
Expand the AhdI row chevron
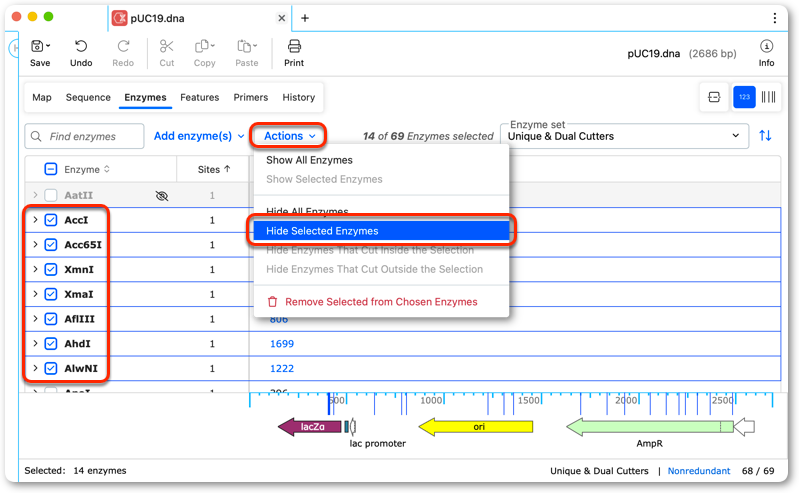[x=35, y=343]
